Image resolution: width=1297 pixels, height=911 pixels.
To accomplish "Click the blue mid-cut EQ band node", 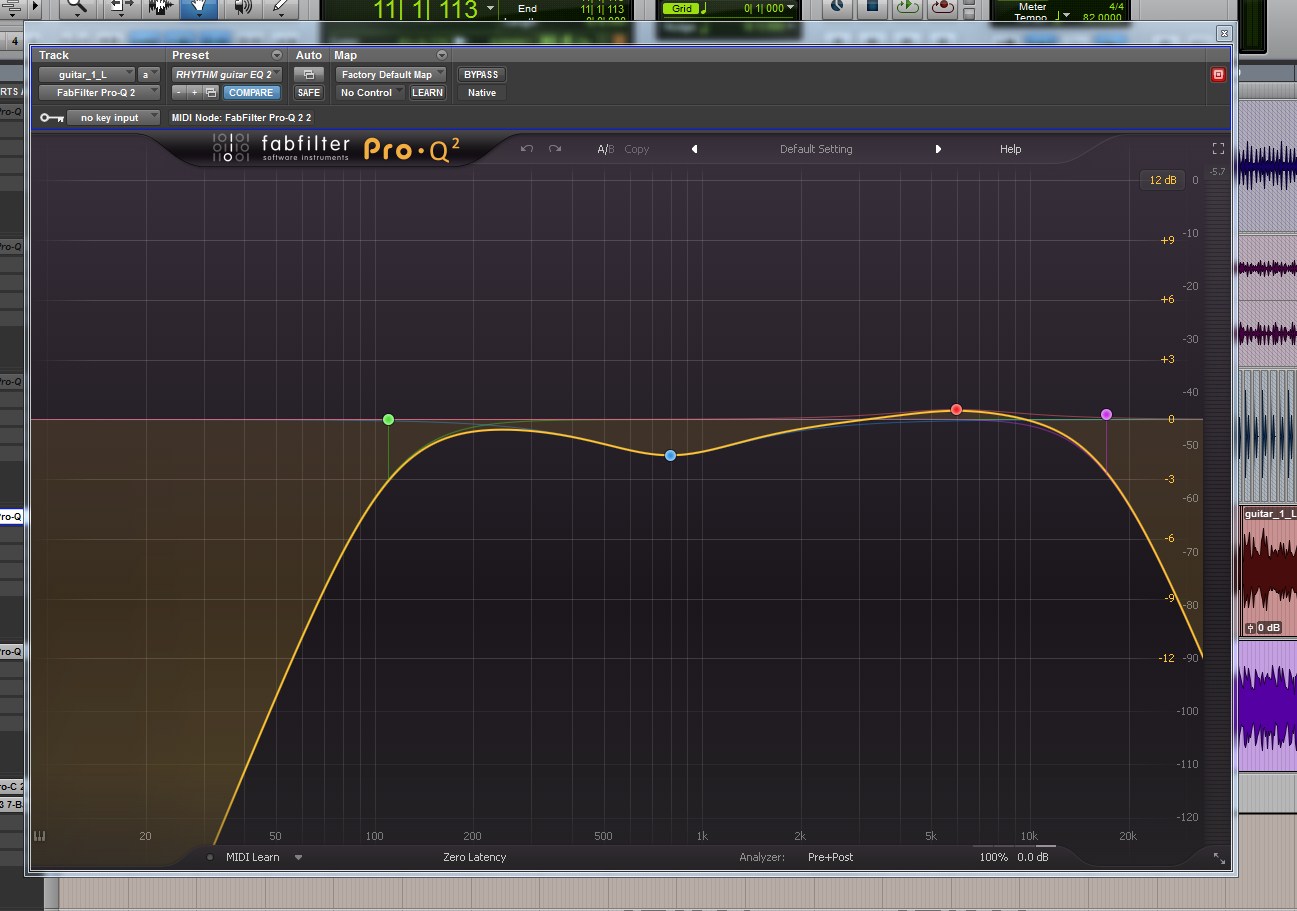I will [671, 455].
